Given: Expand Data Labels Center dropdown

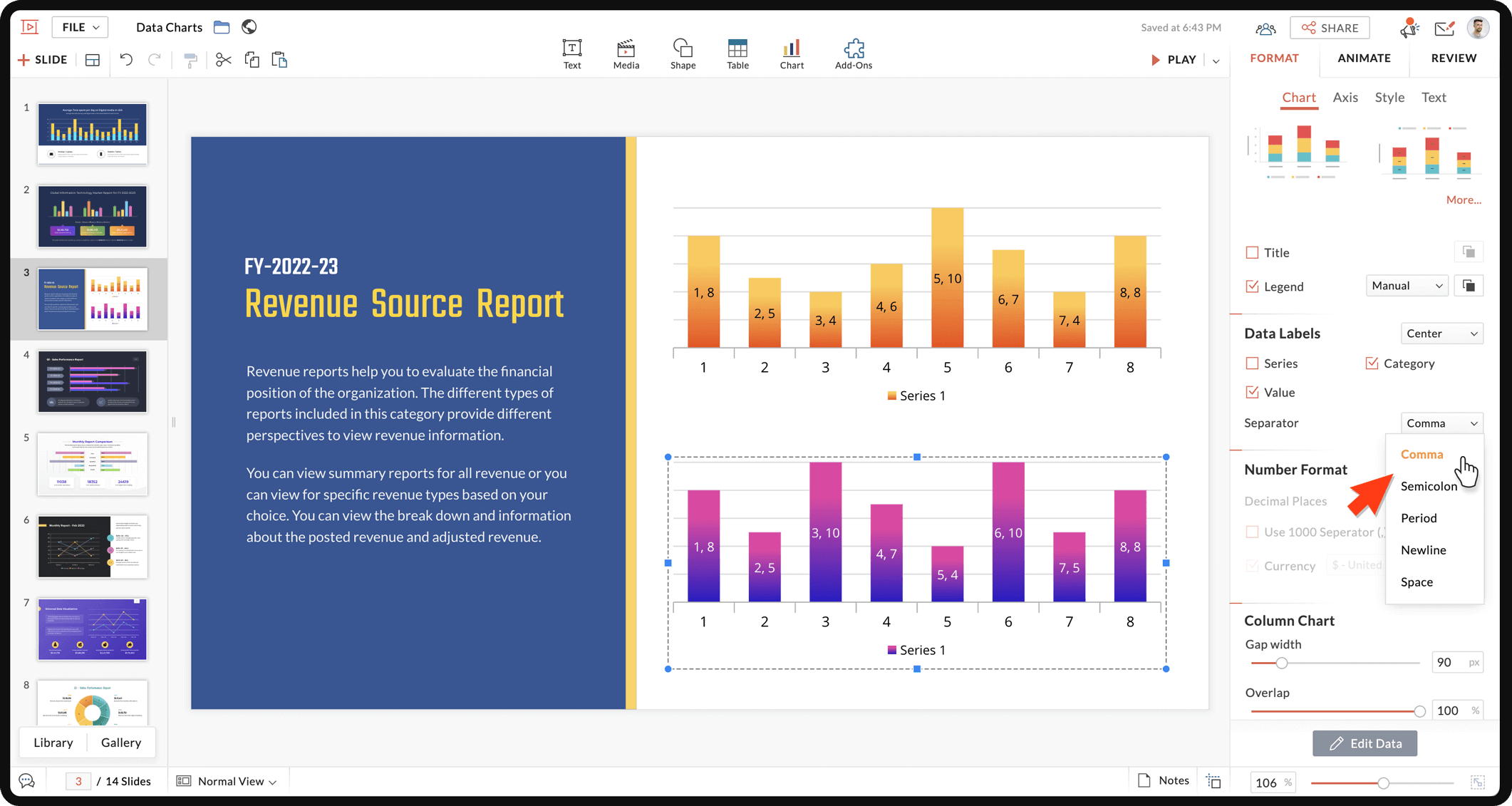Looking at the screenshot, I should 1441,334.
